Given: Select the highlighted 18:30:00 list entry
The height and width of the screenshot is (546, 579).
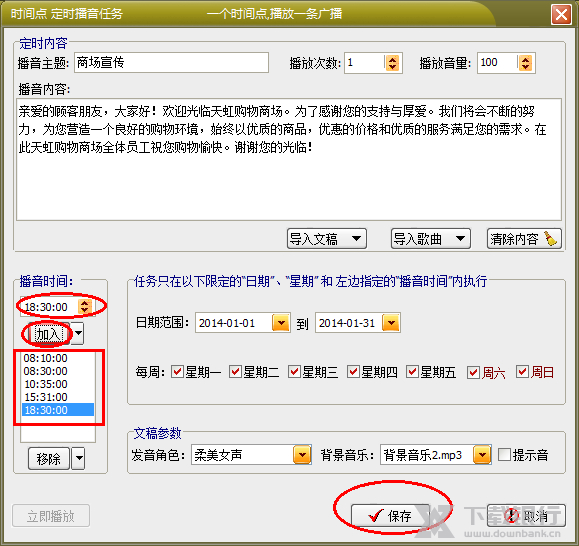Looking at the screenshot, I should tap(58, 410).
